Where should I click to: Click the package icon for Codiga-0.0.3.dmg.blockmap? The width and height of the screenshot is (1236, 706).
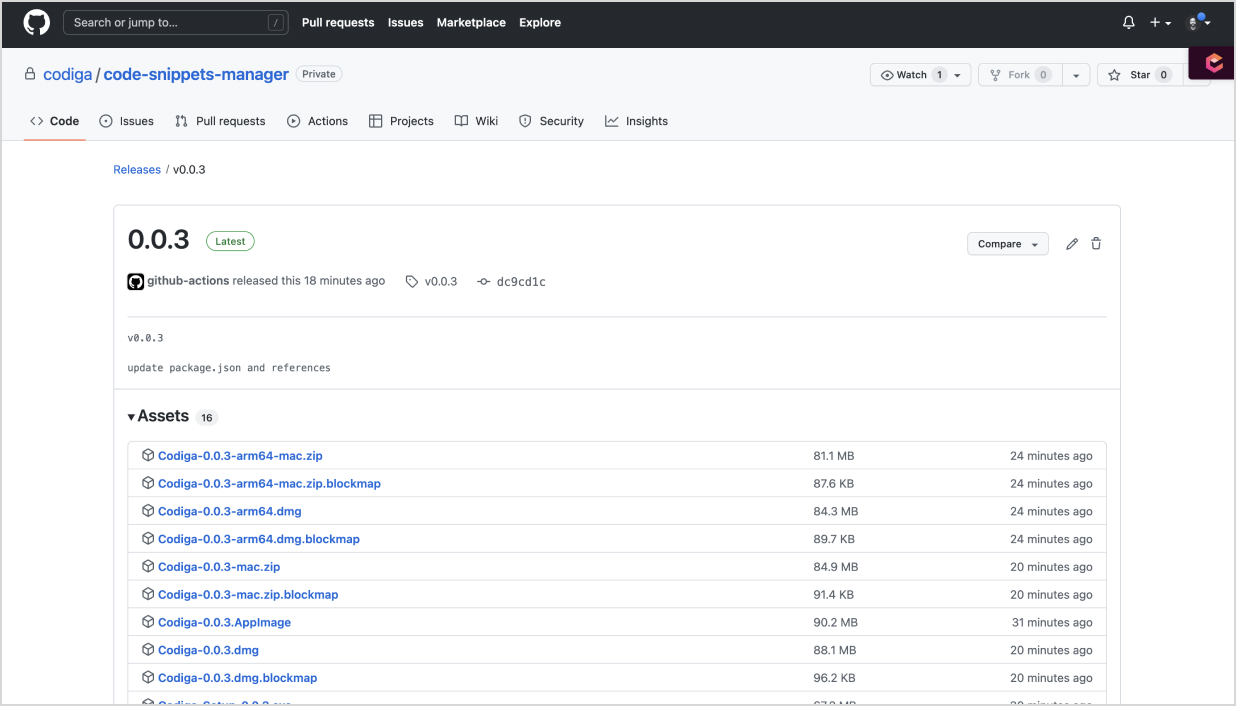(x=148, y=677)
